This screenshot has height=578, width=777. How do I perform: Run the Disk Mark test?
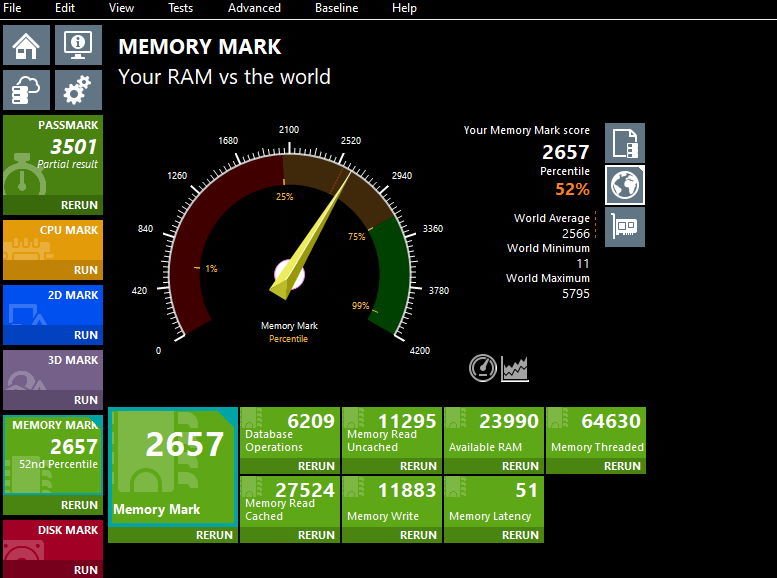[86, 570]
